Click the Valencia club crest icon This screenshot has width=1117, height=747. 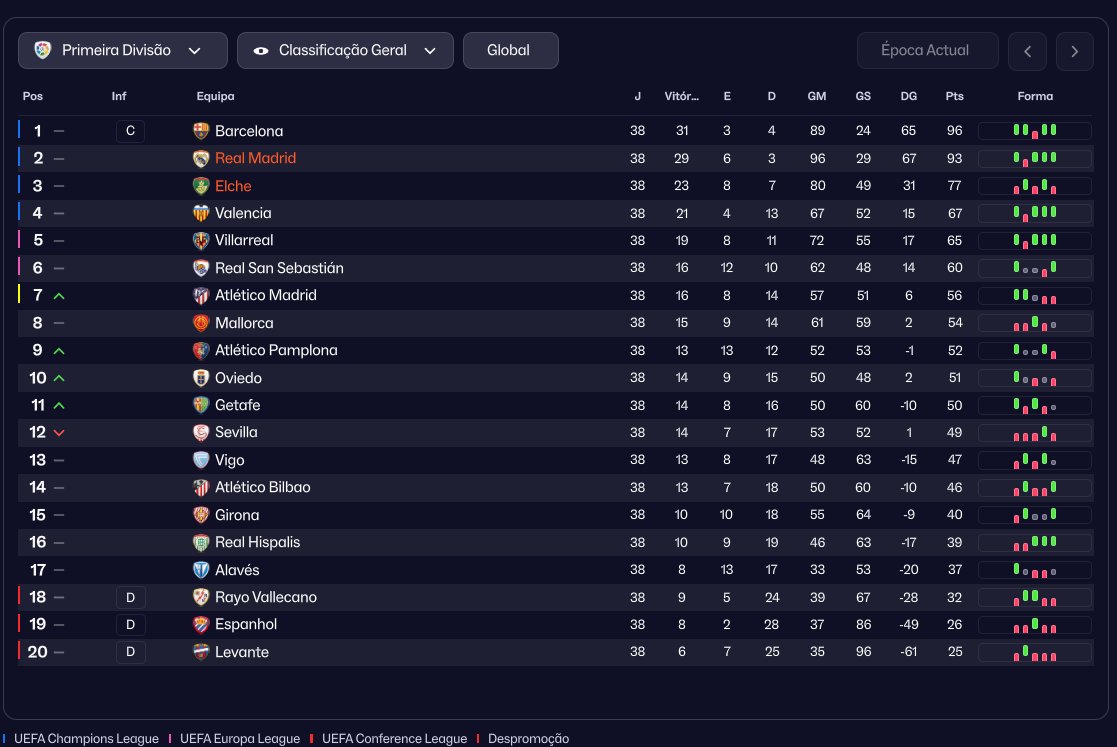201,213
